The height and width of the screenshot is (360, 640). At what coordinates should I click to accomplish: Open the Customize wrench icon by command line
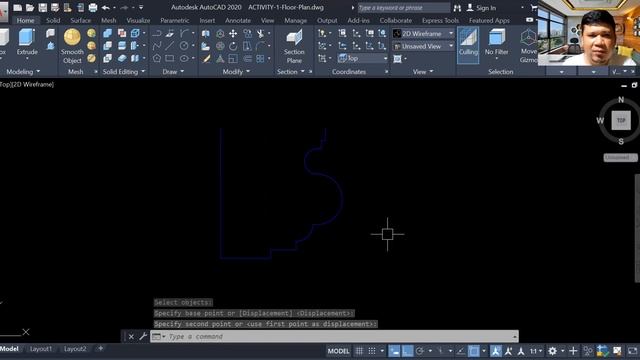(143, 337)
